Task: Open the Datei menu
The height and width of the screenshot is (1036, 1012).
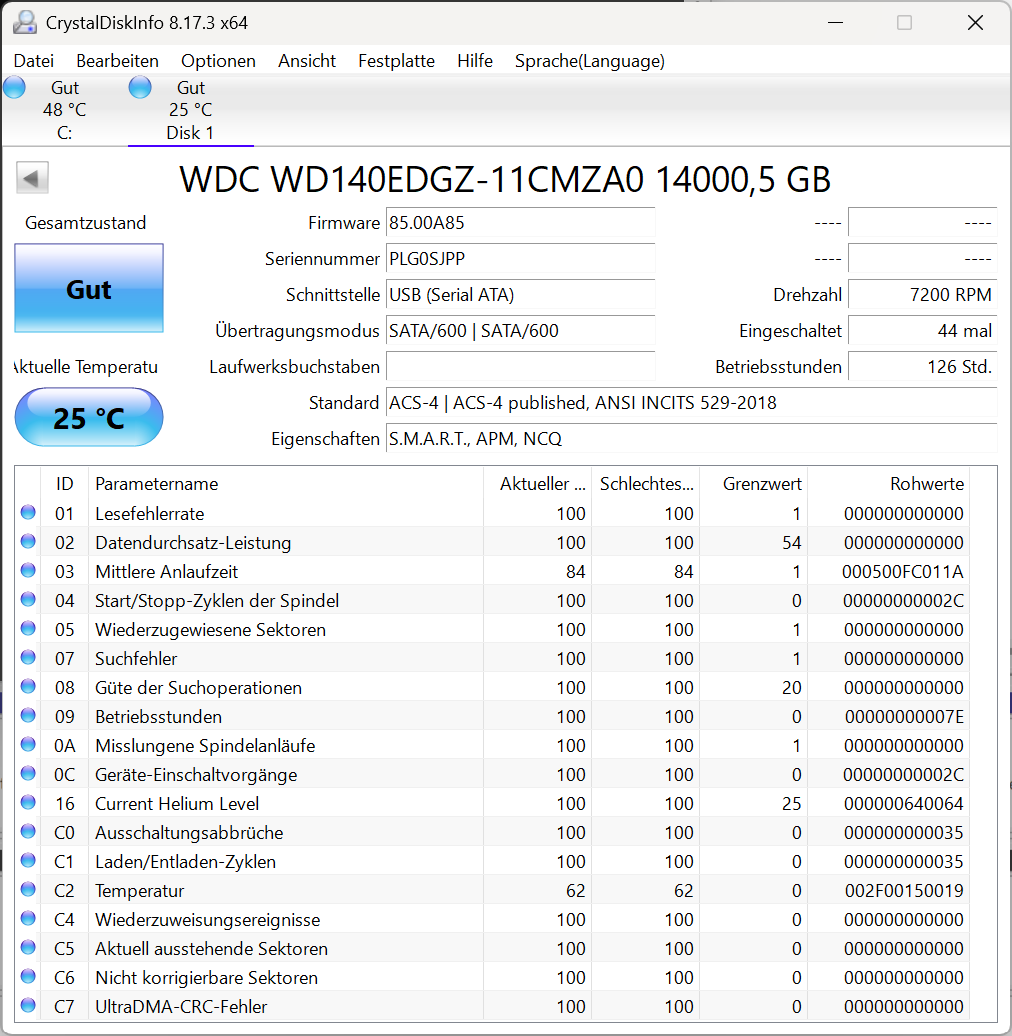Action: (x=34, y=61)
